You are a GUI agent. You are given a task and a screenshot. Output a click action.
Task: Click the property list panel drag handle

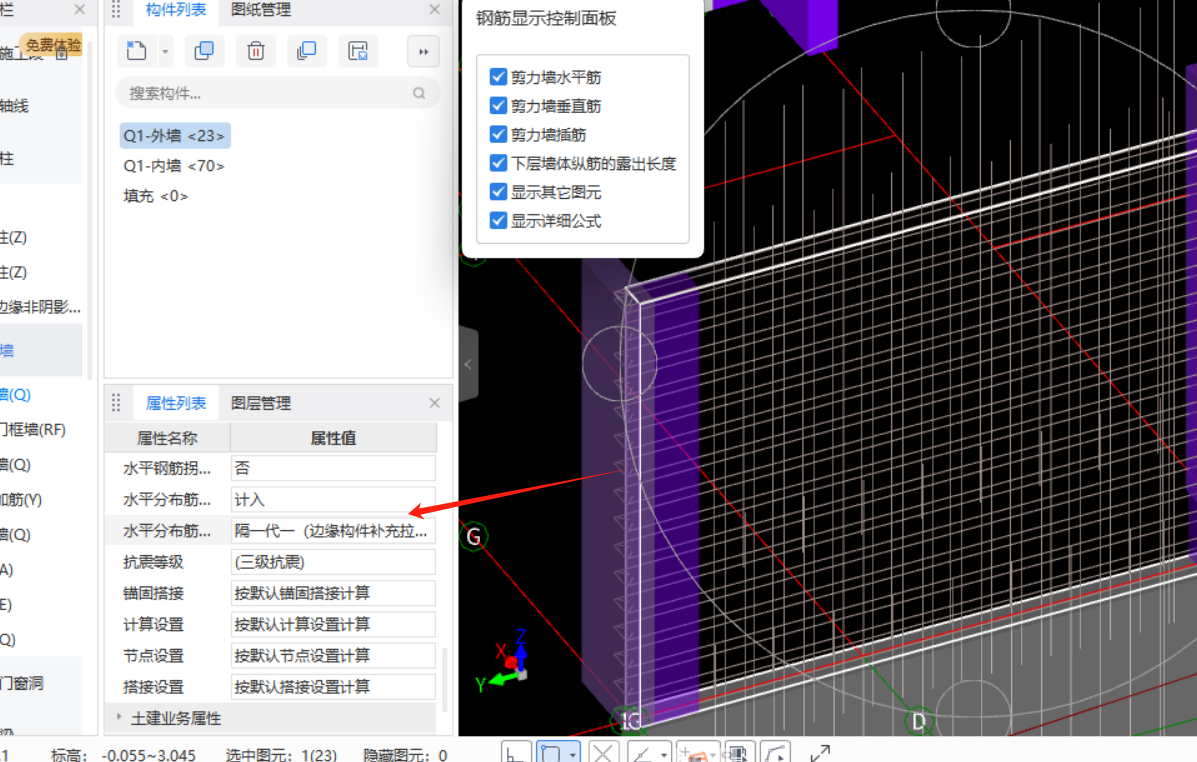pyautogui.click(x=116, y=402)
